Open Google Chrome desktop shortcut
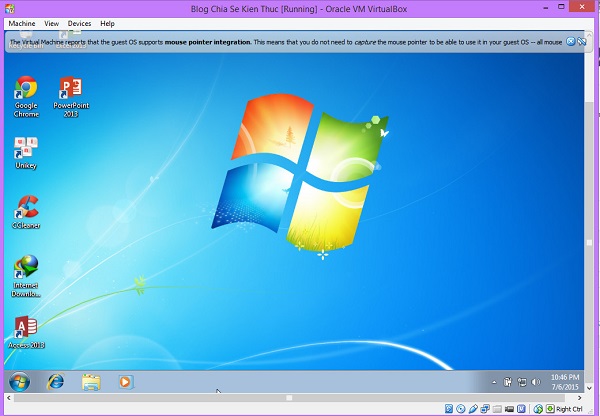 pos(26,96)
